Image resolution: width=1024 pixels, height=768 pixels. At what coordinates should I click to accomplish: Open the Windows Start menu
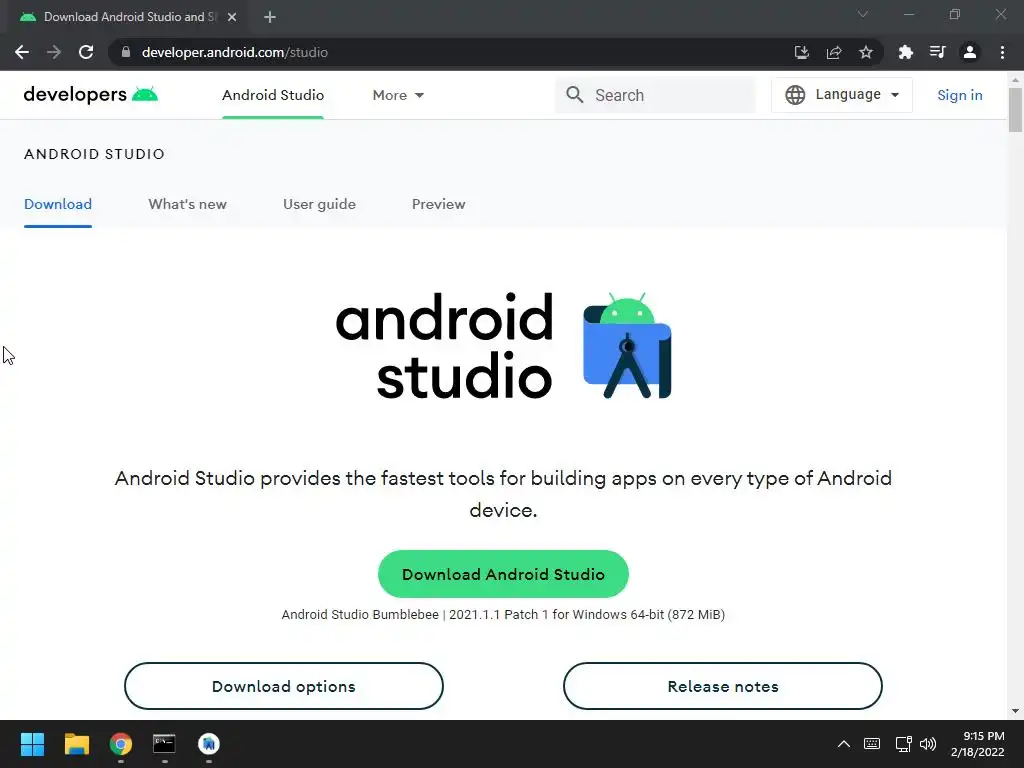click(x=32, y=744)
